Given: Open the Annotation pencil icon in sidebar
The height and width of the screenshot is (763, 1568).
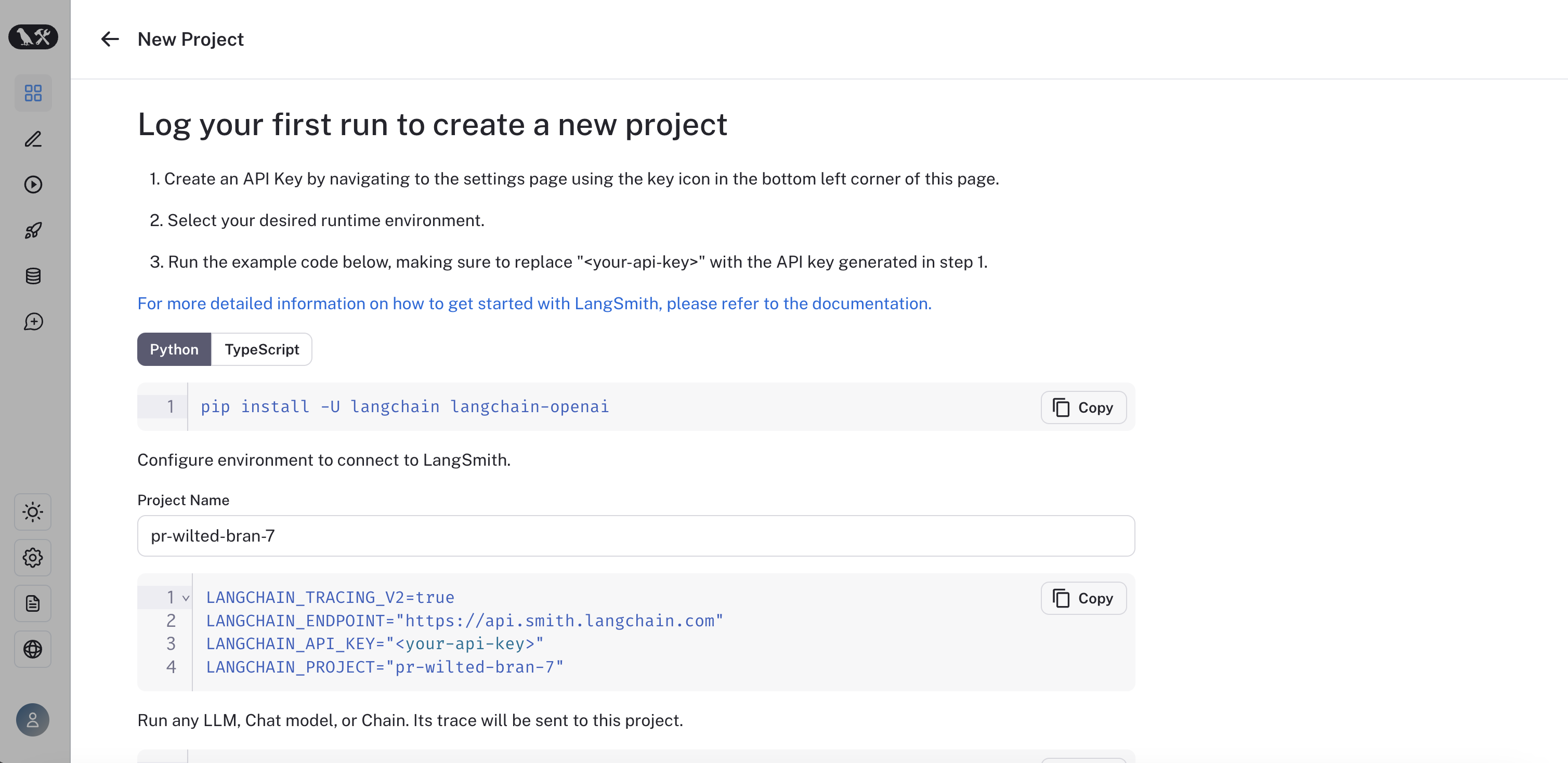Looking at the screenshot, I should coord(33,139).
